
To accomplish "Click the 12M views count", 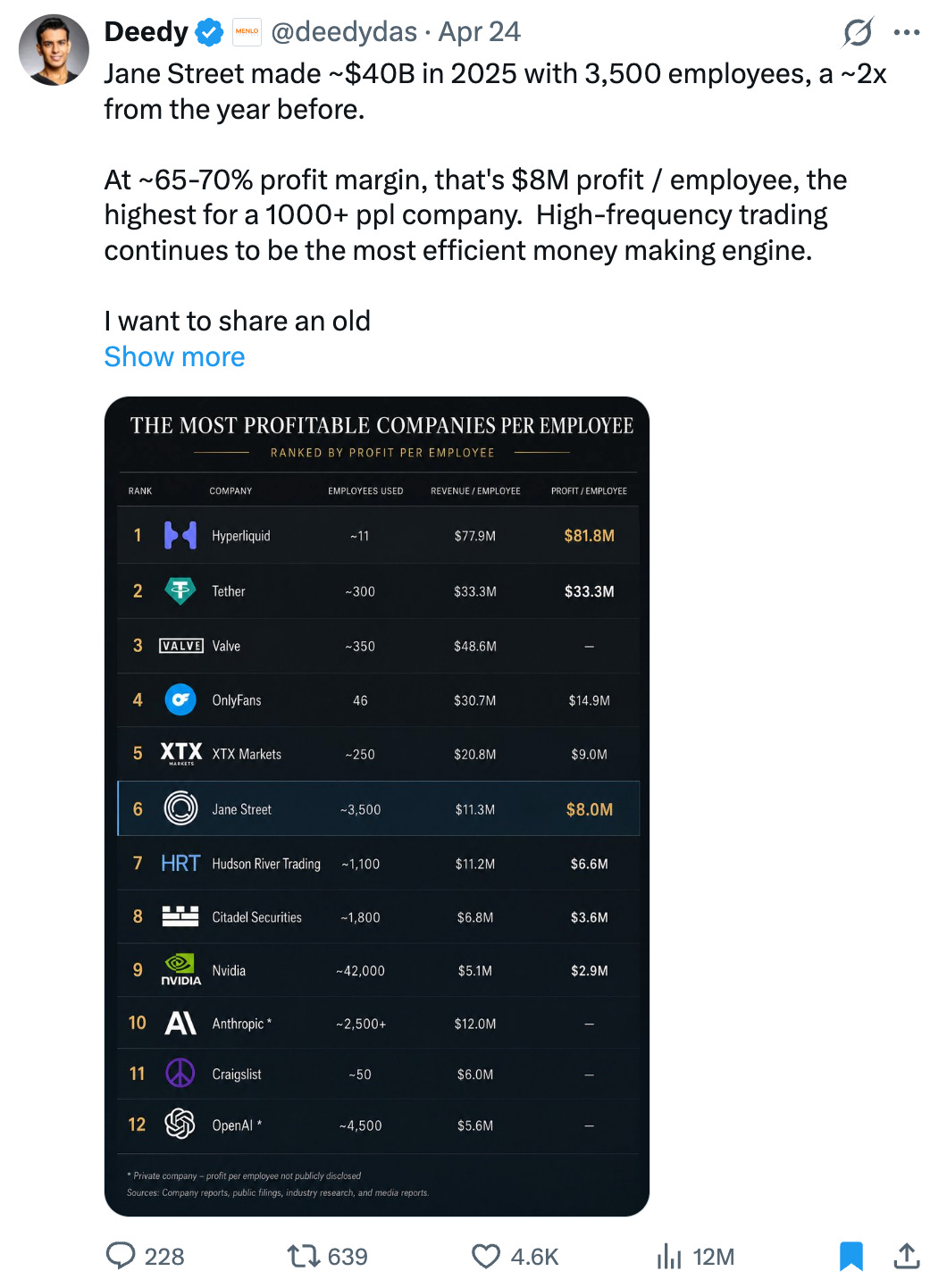I will 714,1257.
